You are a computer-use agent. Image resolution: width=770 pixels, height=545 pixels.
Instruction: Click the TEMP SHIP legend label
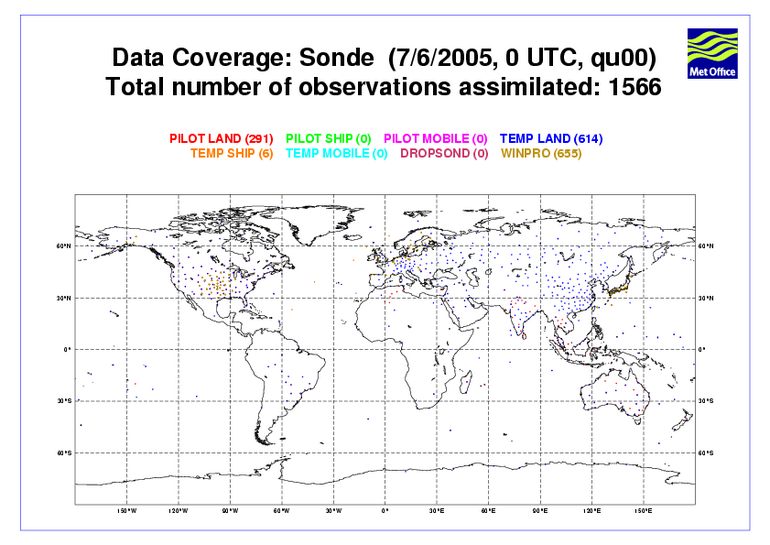(231, 154)
